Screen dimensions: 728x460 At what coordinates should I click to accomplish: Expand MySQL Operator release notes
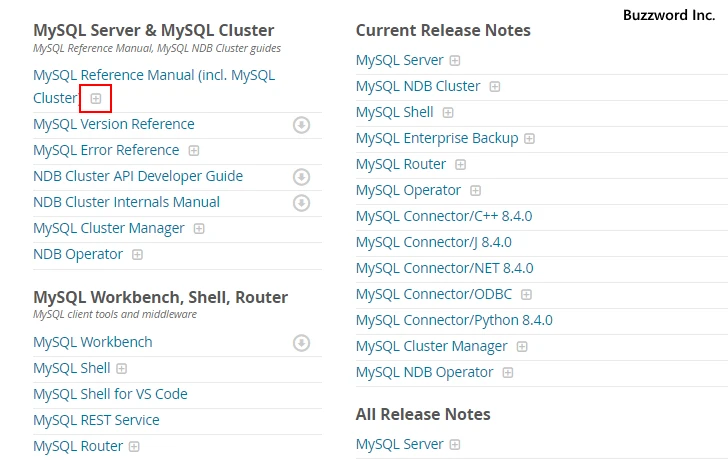click(x=475, y=191)
